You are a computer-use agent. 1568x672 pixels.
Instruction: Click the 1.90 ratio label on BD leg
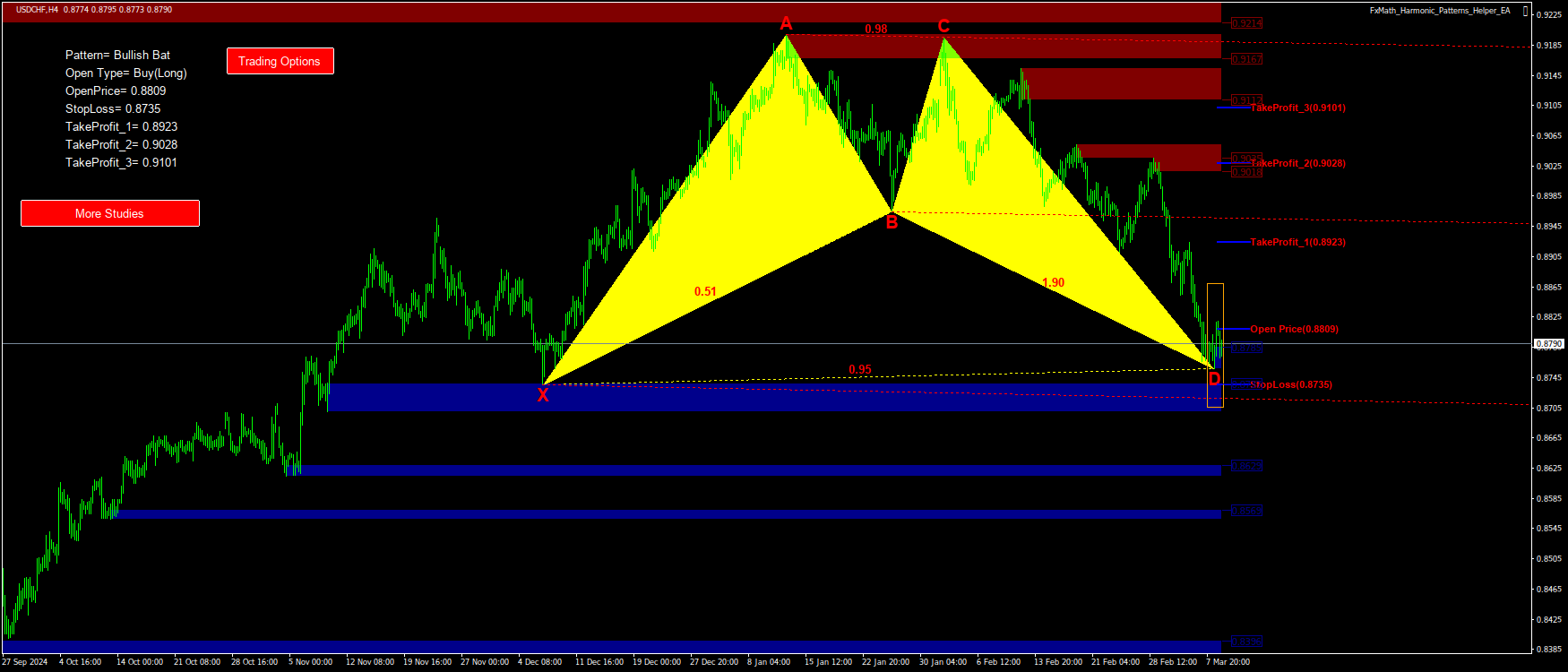[x=1053, y=282]
